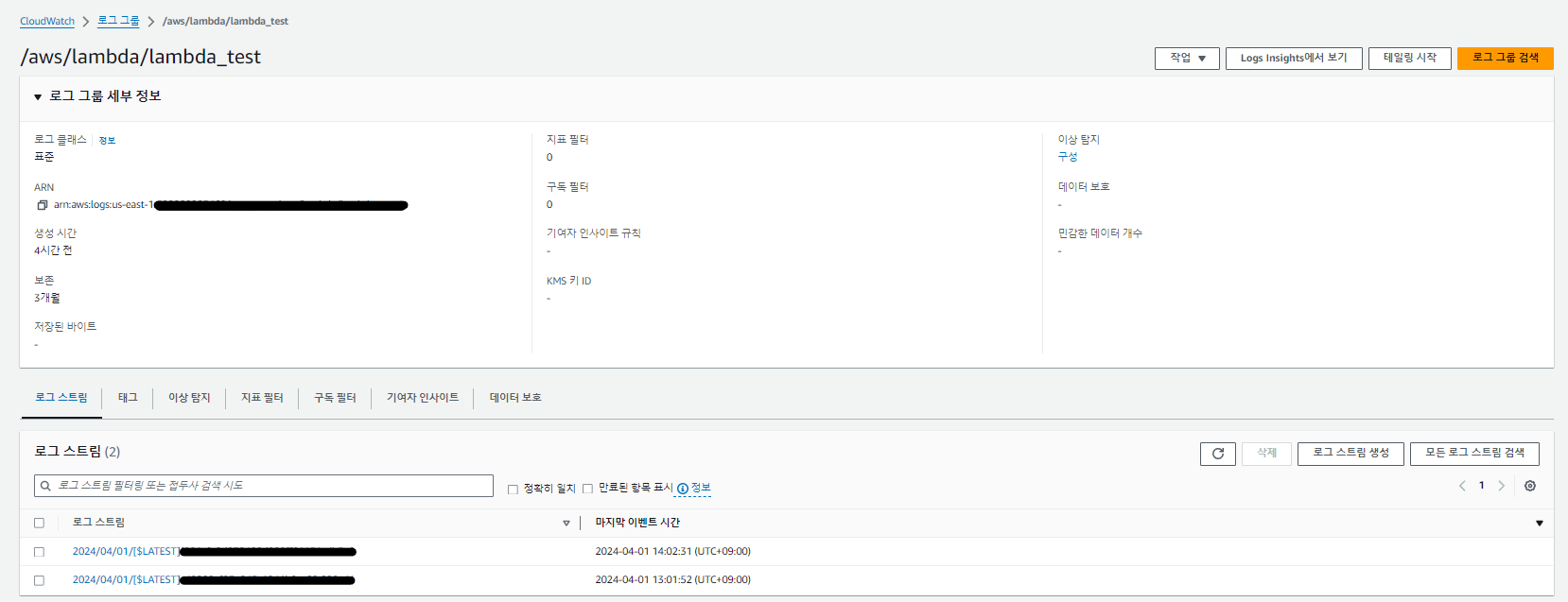Open the 정보 link beside expired items

coord(701,489)
